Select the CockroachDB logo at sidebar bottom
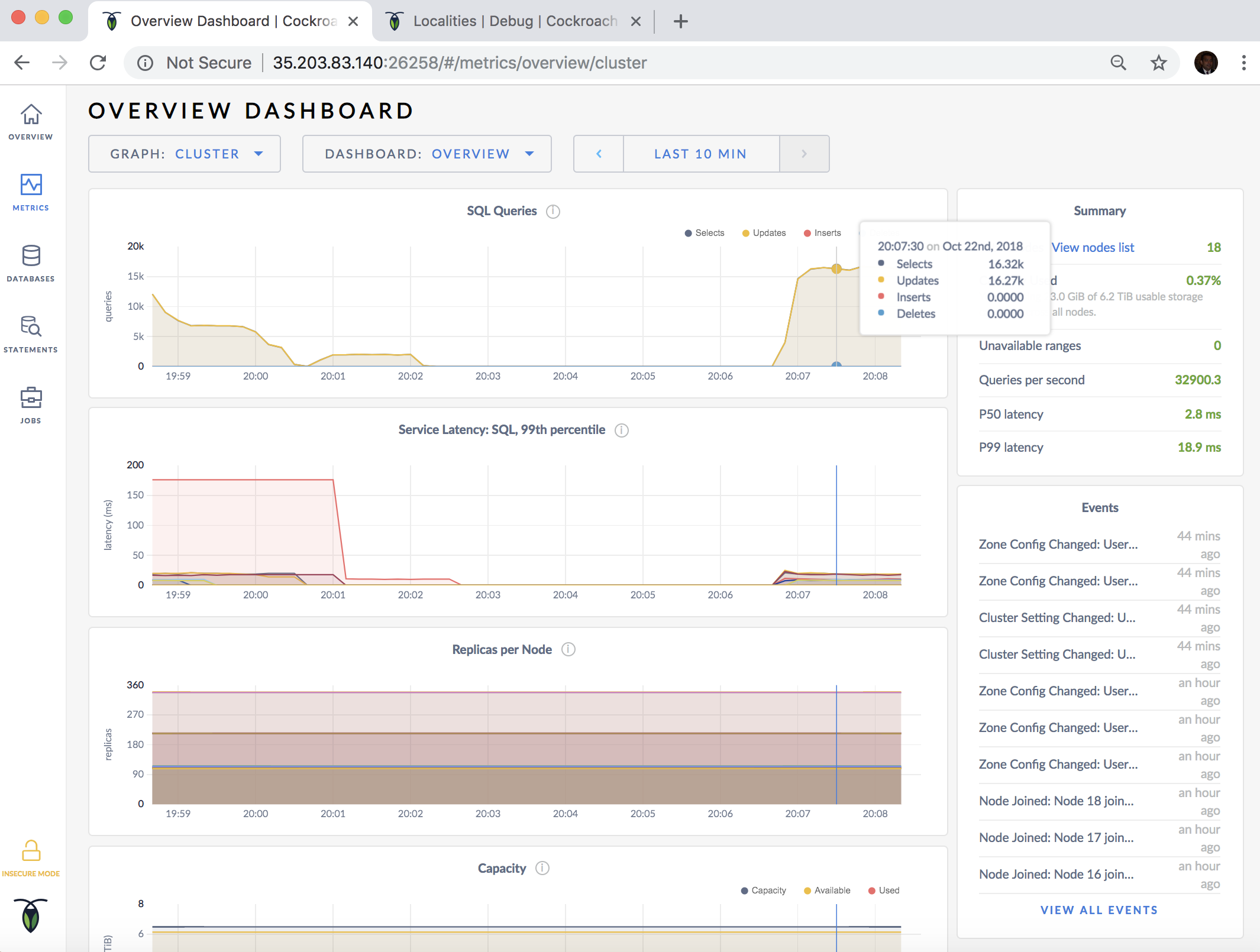 point(31,915)
